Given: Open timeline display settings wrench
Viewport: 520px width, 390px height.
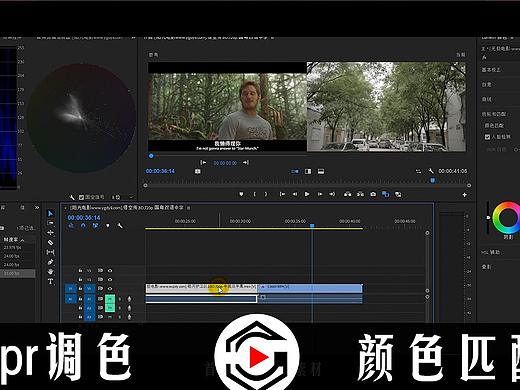Looking at the screenshot, I should pyautogui.click(x=120, y=226).
